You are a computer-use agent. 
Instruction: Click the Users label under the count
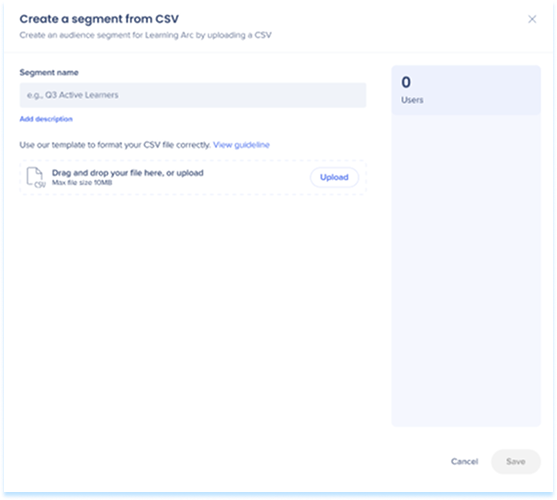[x=412, y=100]
